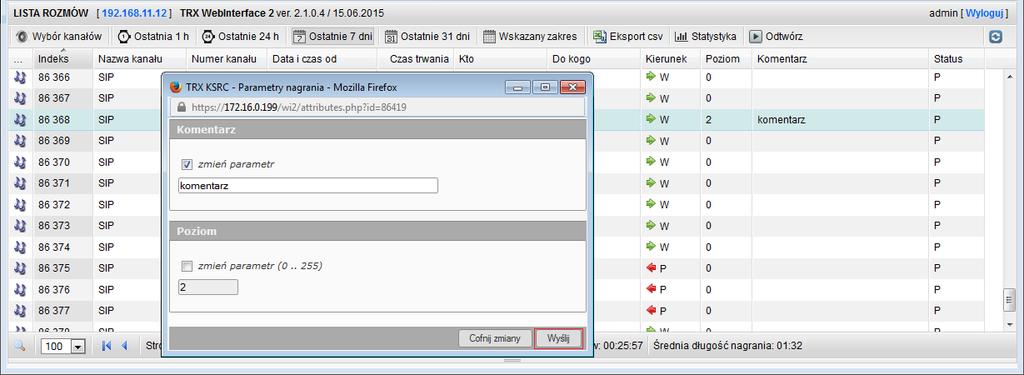Click the refresh icon in the toolbar
Viewport: 1024px width, 375px height.
[996, 37]
